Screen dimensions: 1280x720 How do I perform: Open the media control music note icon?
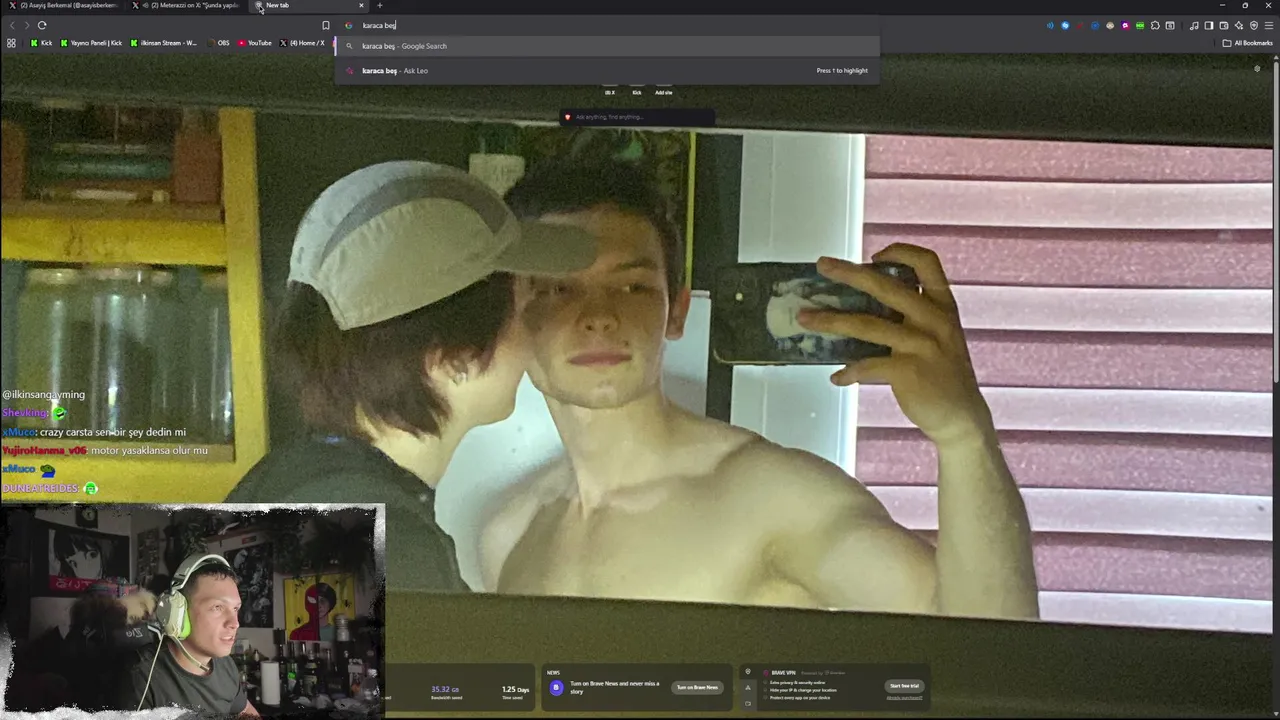pyautogui.click(x=1194, y=25)
